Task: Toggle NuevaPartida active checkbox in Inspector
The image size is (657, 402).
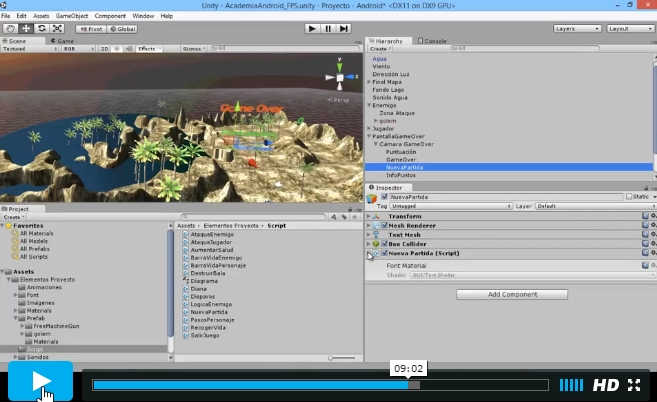Action: coord(384,197)
